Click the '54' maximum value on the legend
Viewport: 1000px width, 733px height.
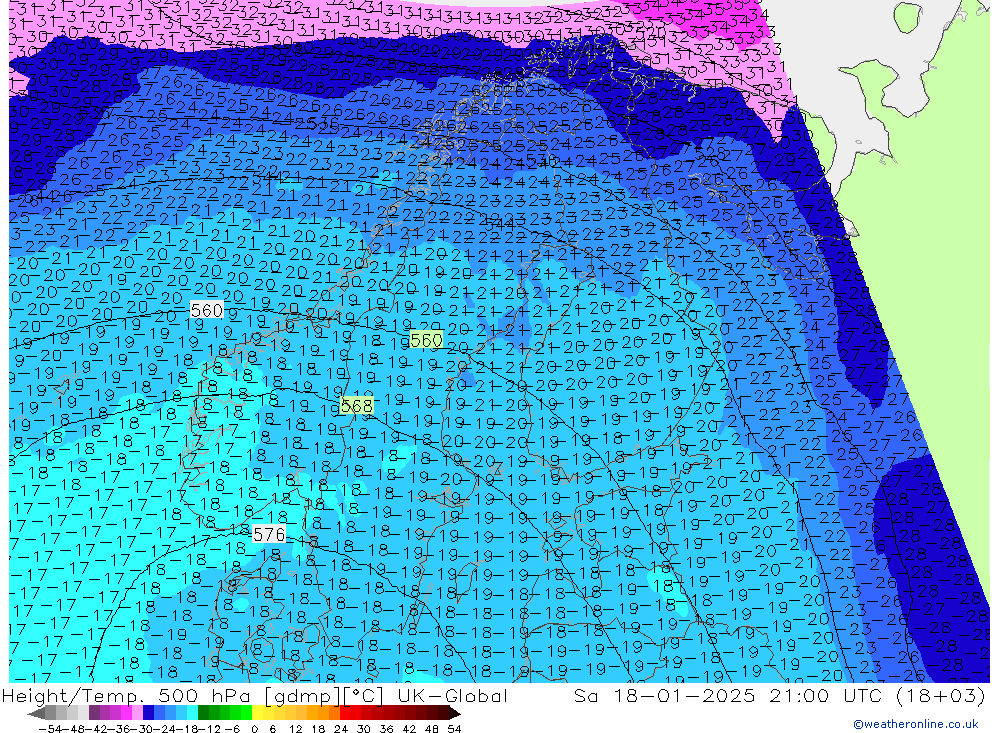click(454, 729)
